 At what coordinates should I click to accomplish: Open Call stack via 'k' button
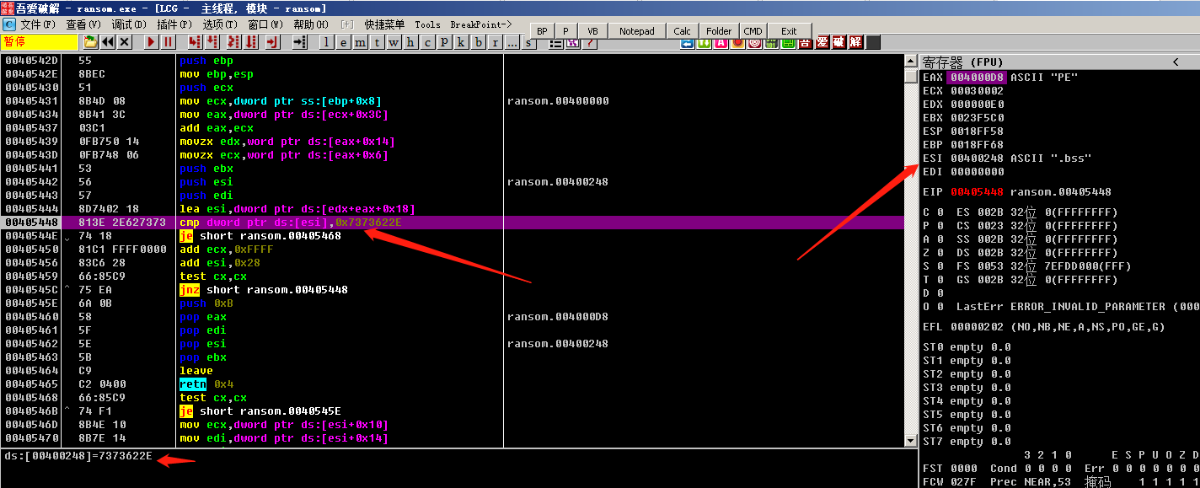[x=461, y=42]
